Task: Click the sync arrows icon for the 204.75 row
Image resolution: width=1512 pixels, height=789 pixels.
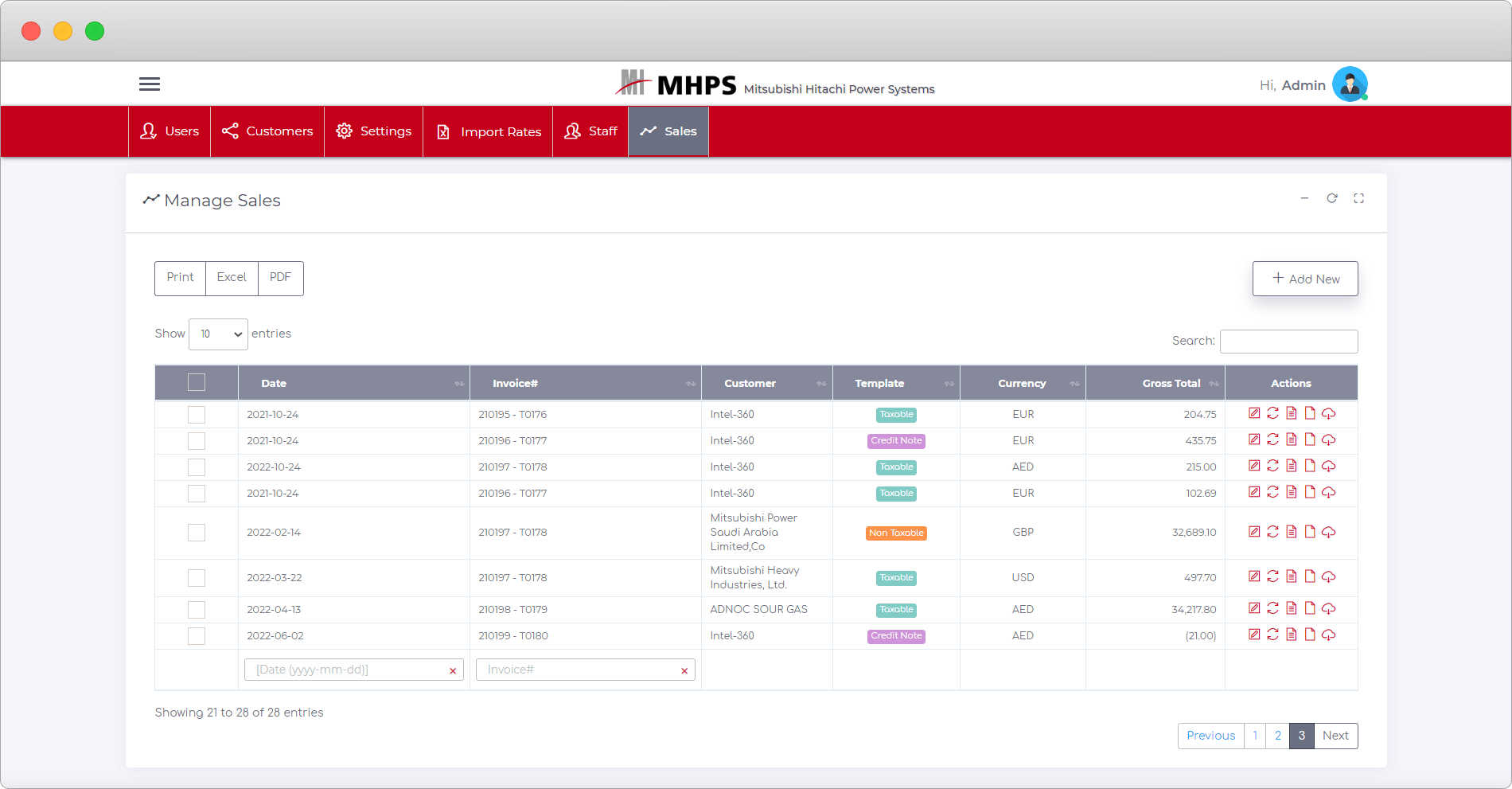Action: 1272,413
